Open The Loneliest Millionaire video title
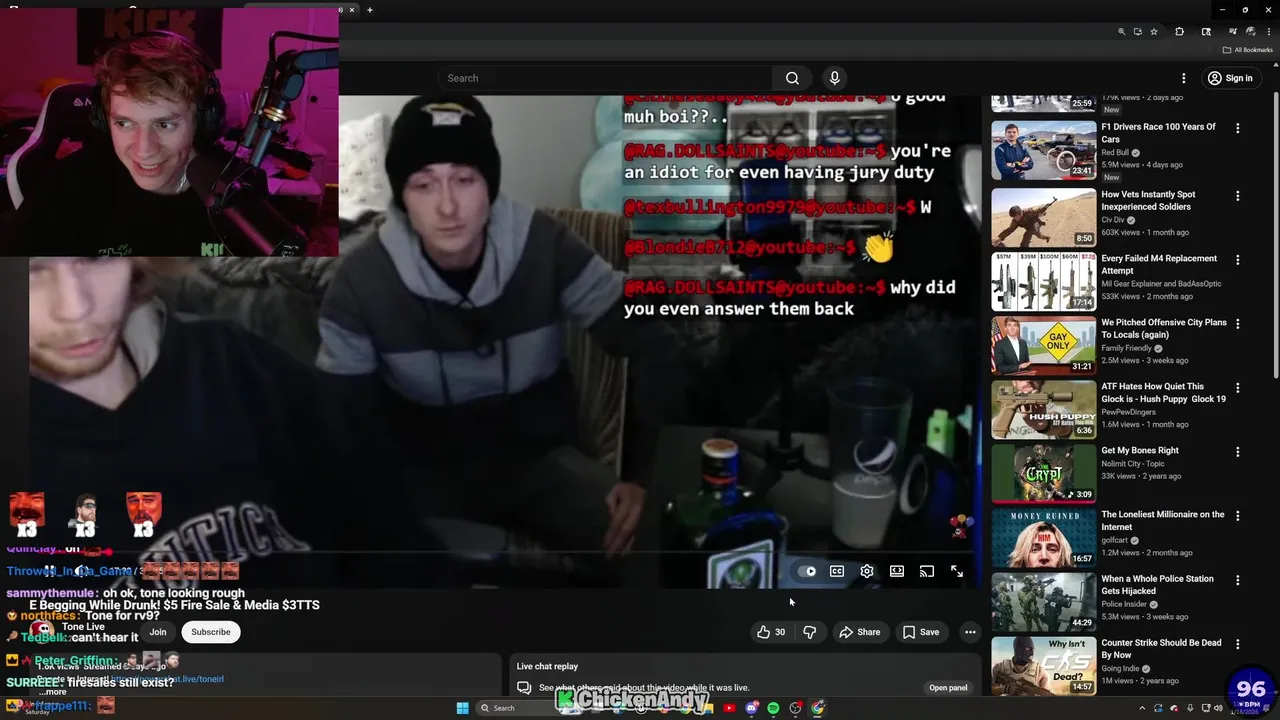This screenshot has height=720, width=1280. [1162, 521]
